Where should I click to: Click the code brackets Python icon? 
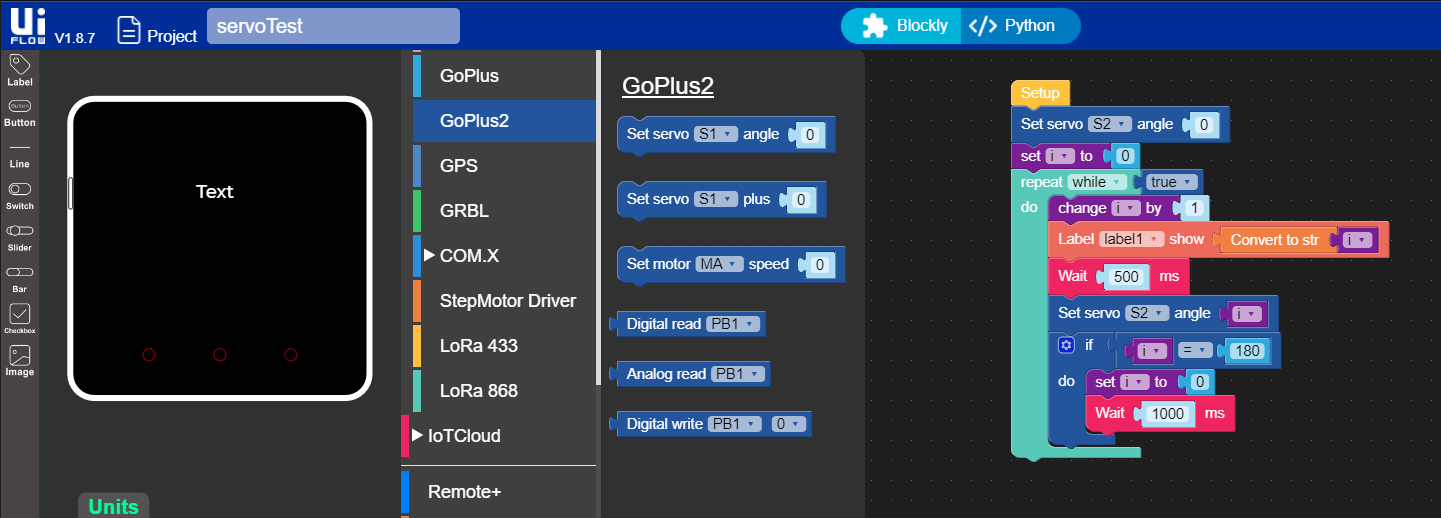(983, 26)
